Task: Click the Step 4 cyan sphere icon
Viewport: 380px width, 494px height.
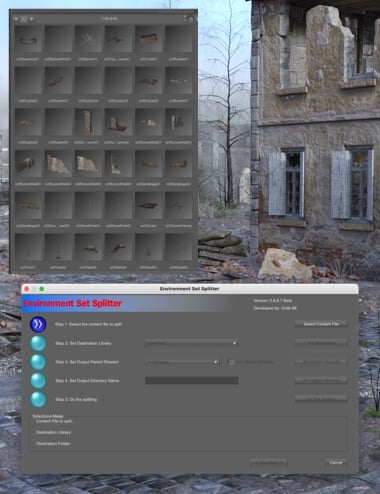Action: tap(38, 380)
